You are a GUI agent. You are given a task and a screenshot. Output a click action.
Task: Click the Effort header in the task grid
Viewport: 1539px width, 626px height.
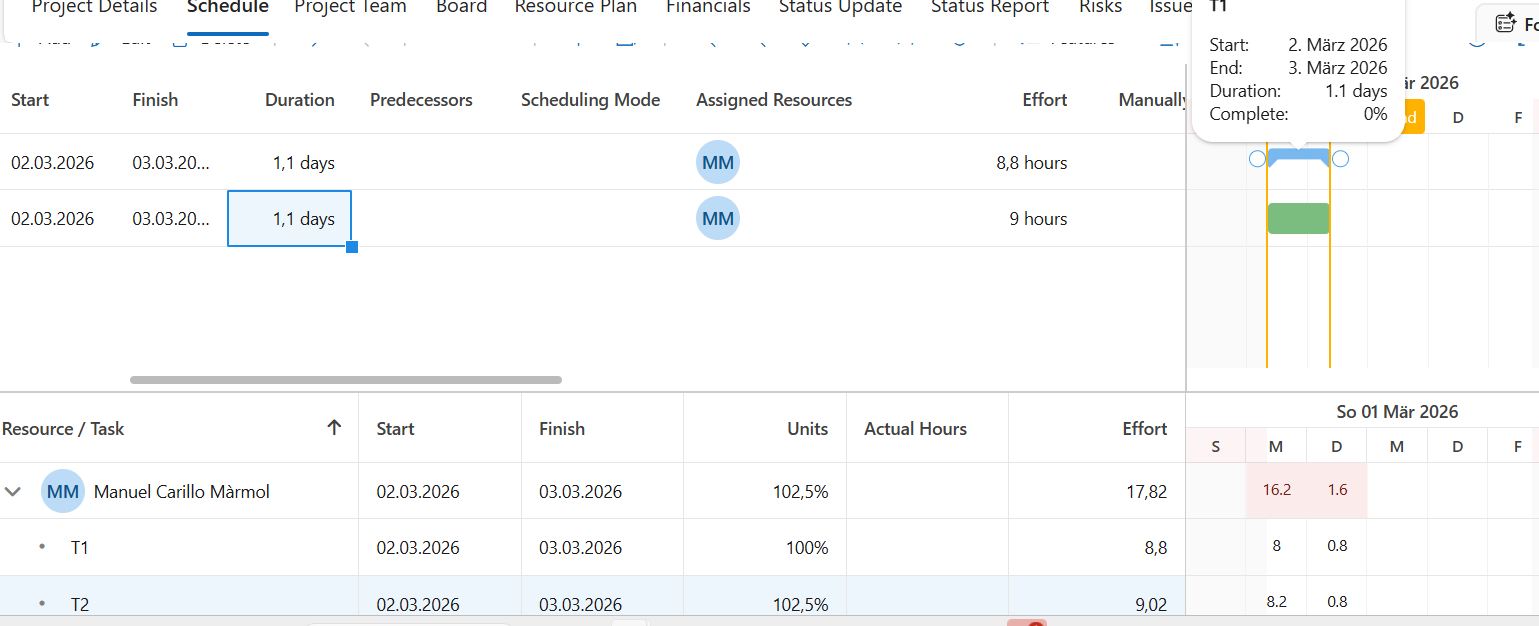click(x=1045, y=100)
